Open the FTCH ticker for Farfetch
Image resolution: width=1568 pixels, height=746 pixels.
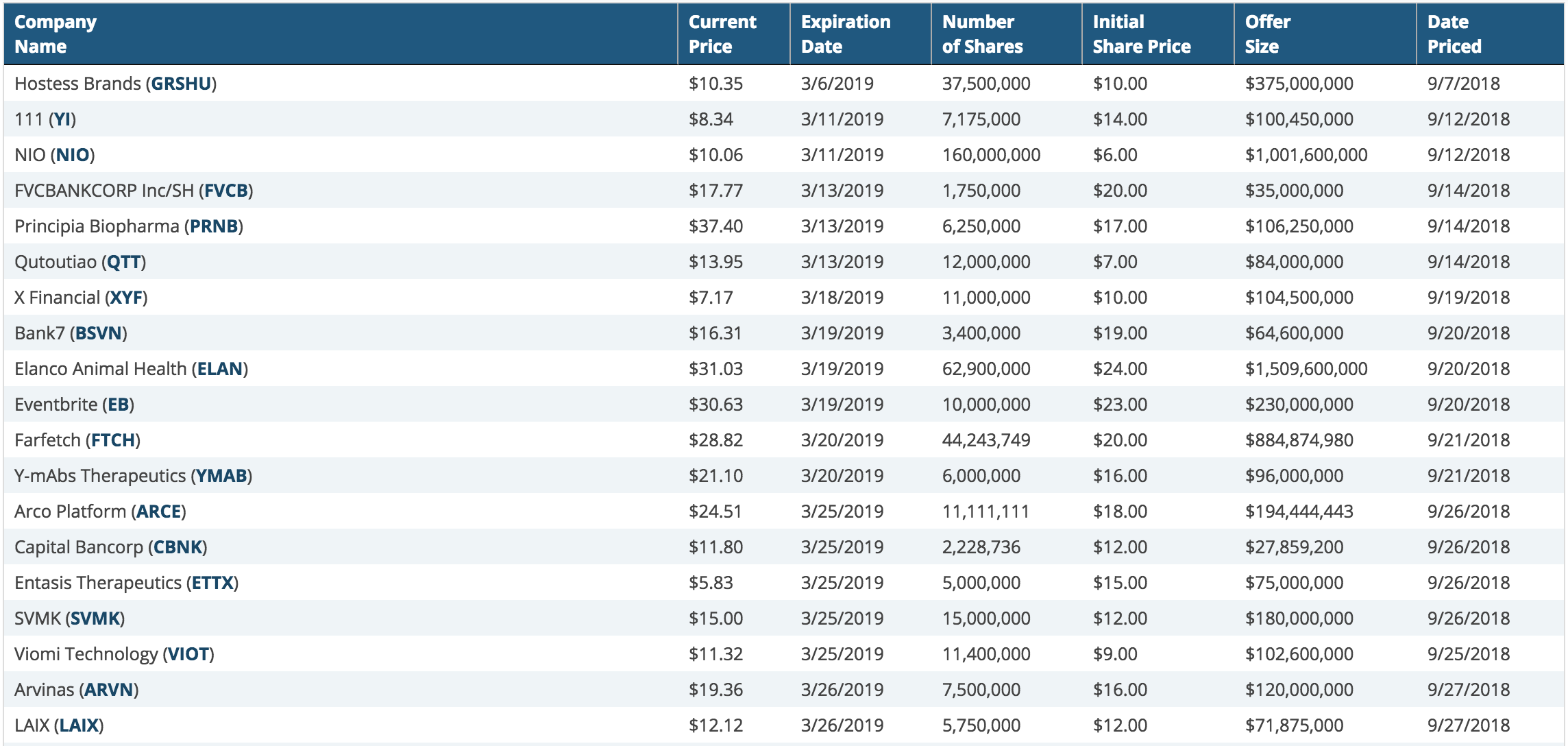[113, 440]
